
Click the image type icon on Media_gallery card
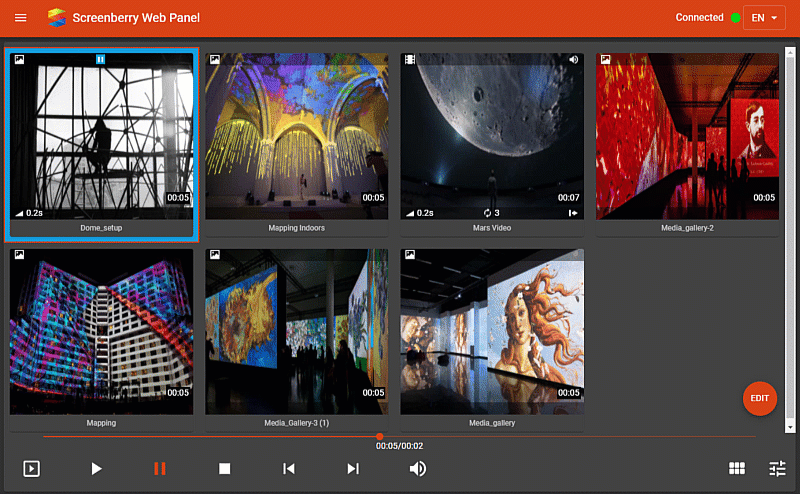click(x=410, y=255)
